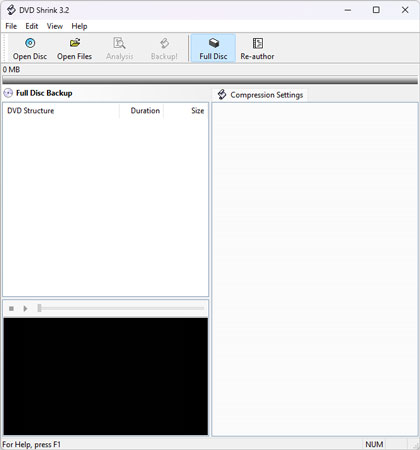Select the Compression Settings tab

(x=260, y=95)
